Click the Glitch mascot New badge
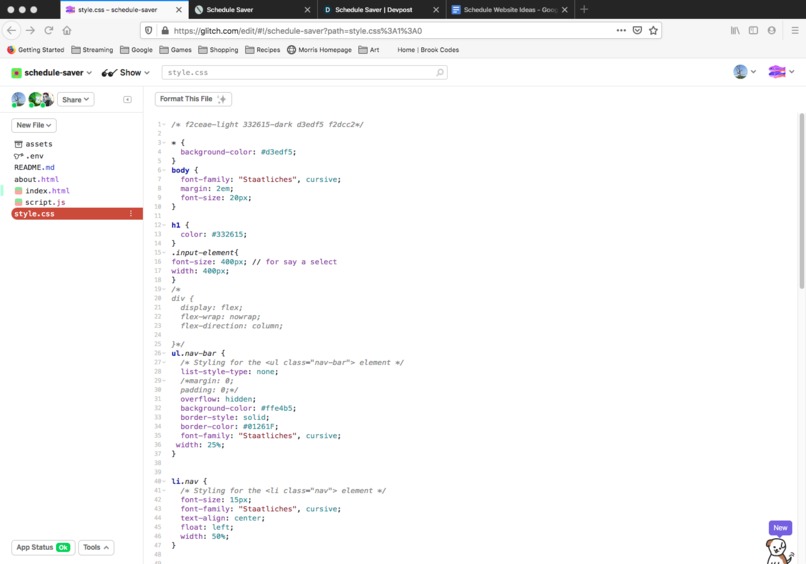The height and width of the screenshot is (564, 806). click(780, 527)
